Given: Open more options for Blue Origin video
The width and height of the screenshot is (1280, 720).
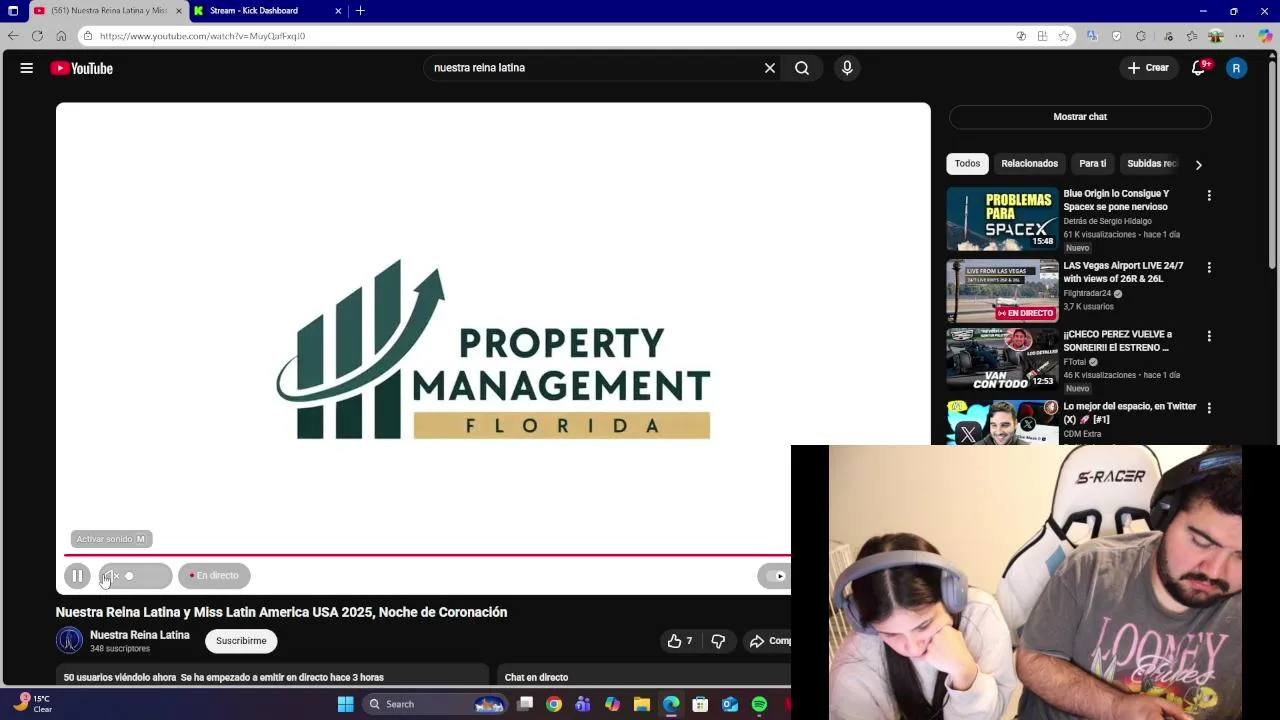Looking at the screenshot, I should (1209, 196).
